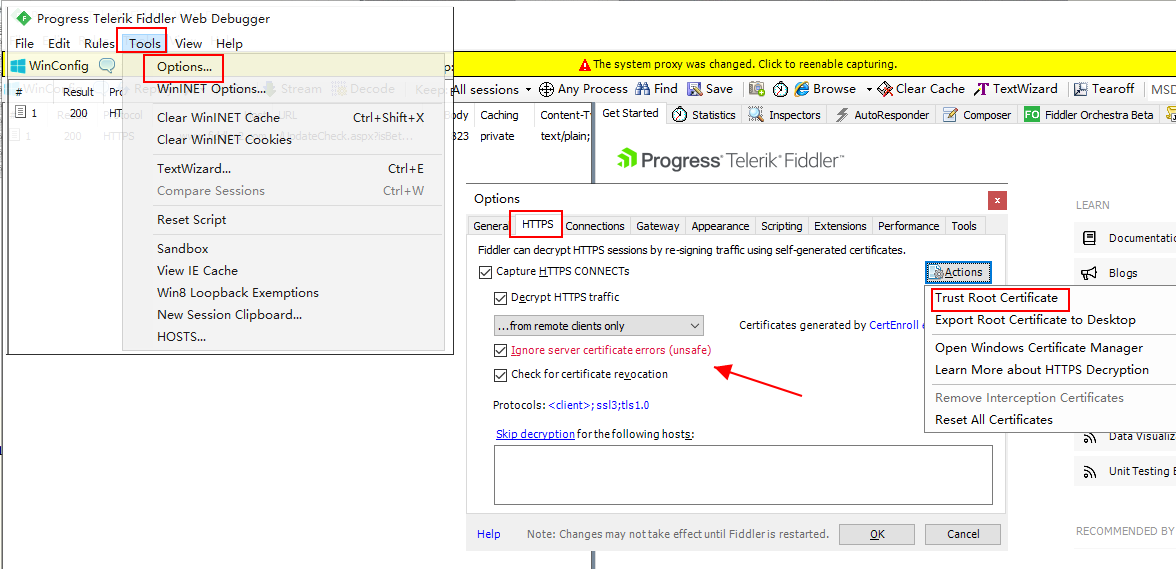The width and height of the screenshot is (1176, 569).
Task: Open the Edit menu
Action: pyautogui.click(x=59, y=43)
